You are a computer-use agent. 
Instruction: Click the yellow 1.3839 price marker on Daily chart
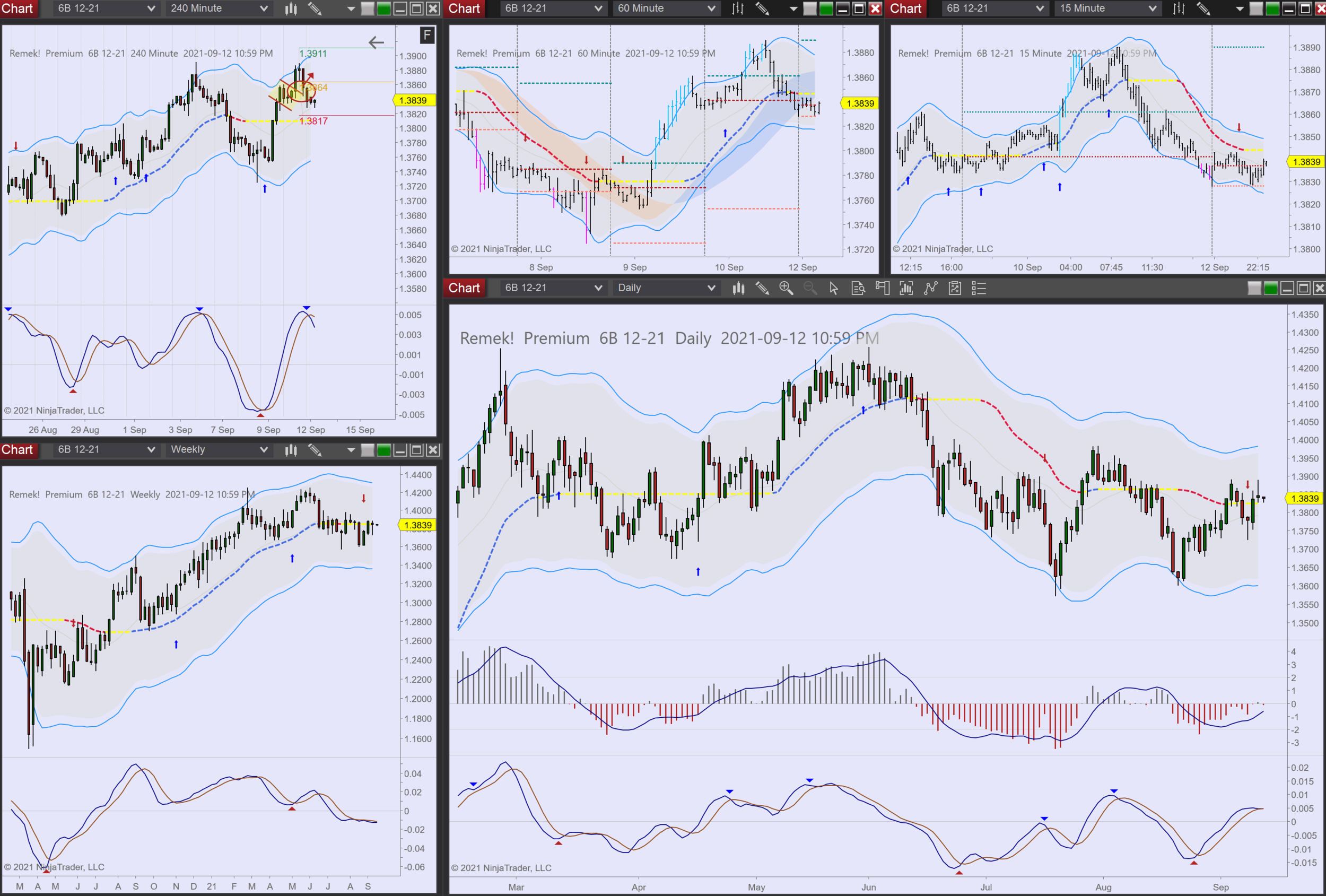pos(1304,498)
